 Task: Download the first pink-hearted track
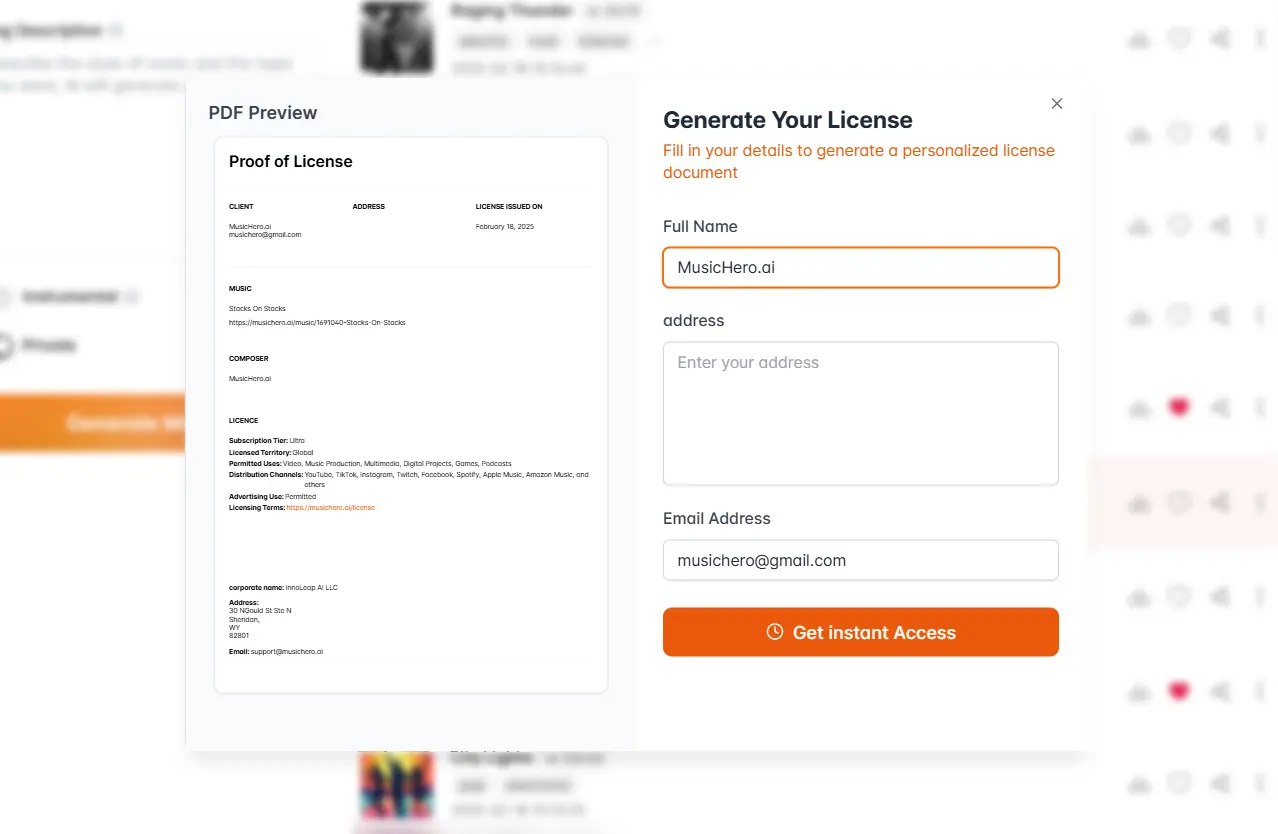[x=1139, y=408]
